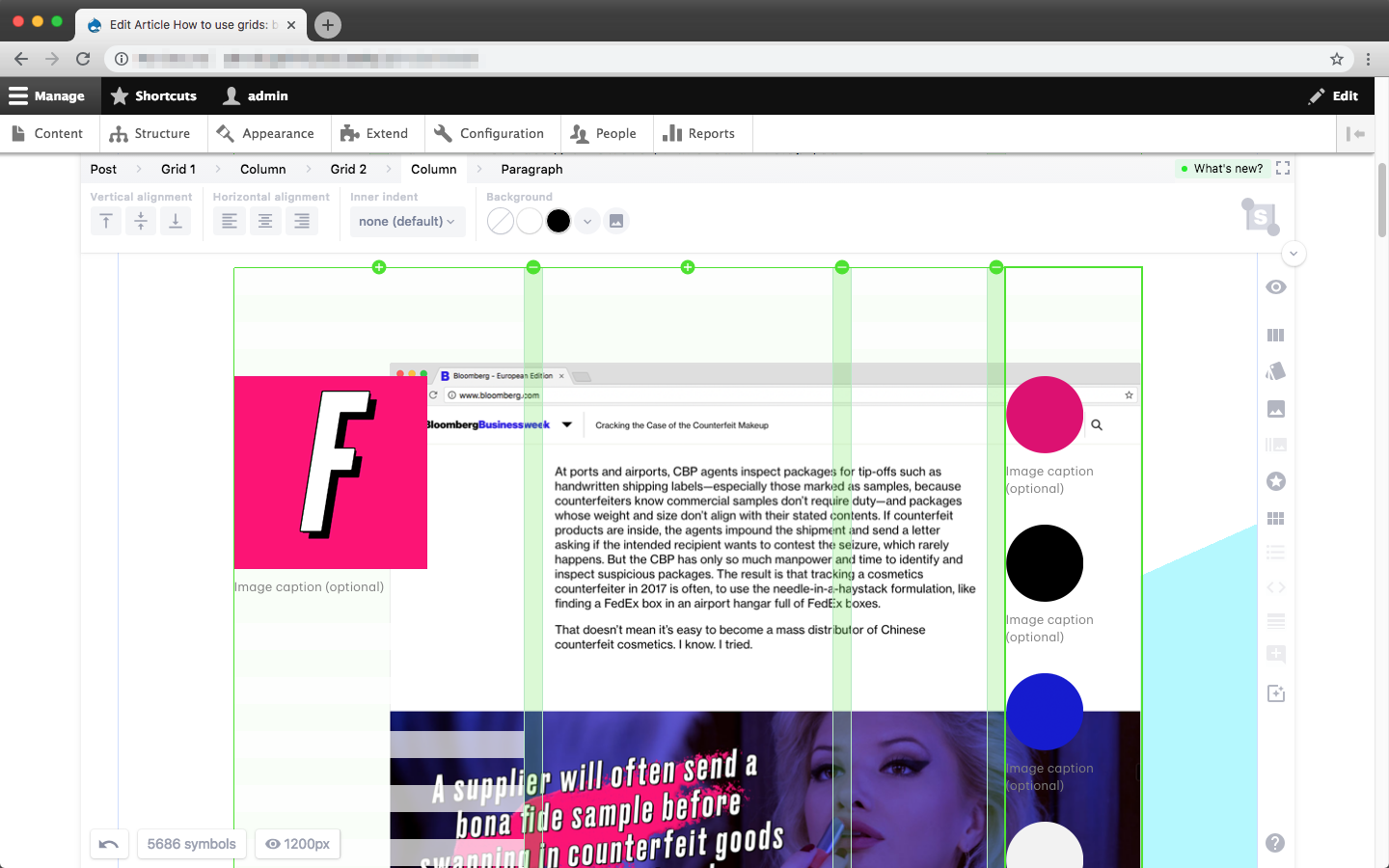Open Shortcuts in admin toolbar

[x=154, y=95]
